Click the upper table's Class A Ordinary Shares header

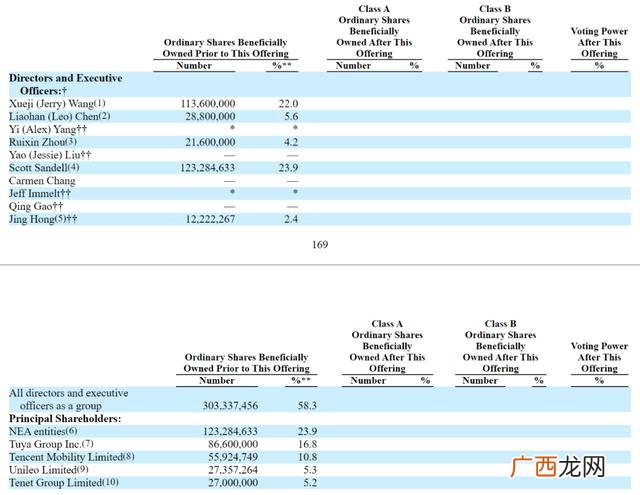[374, 31]
